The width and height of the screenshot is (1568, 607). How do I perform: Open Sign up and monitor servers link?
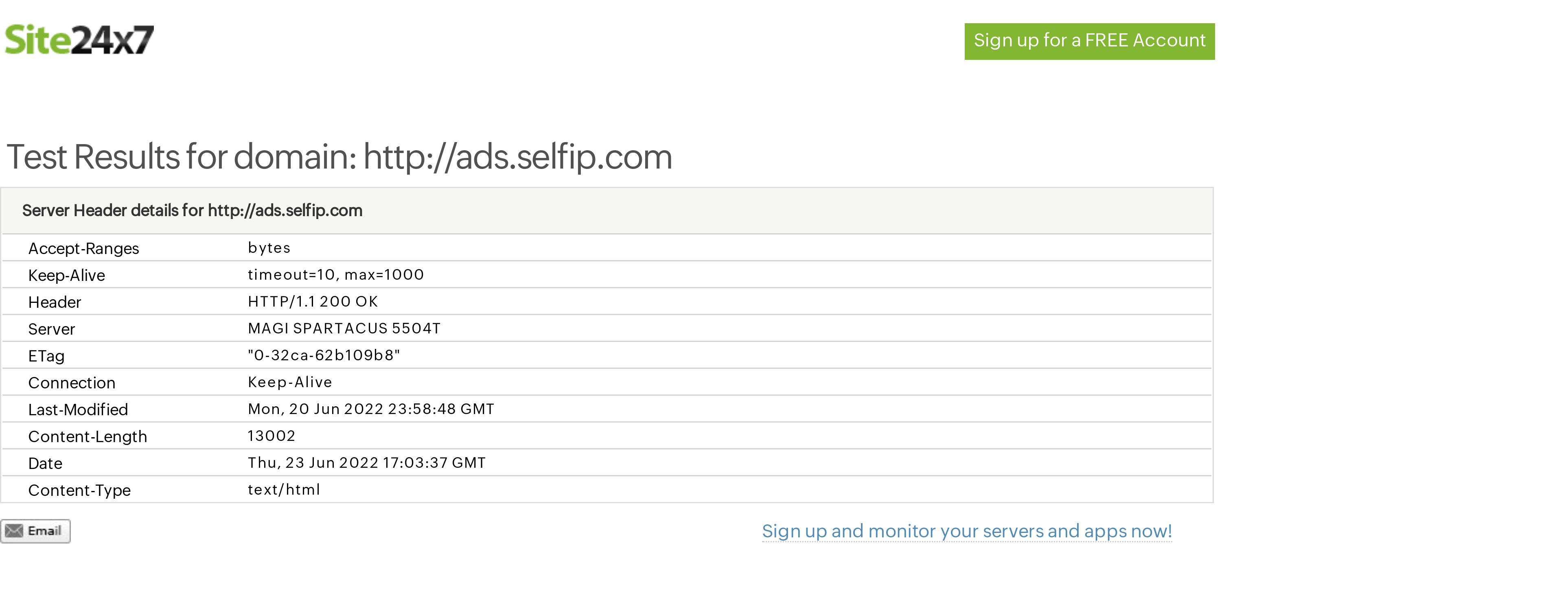pos(967,531)
